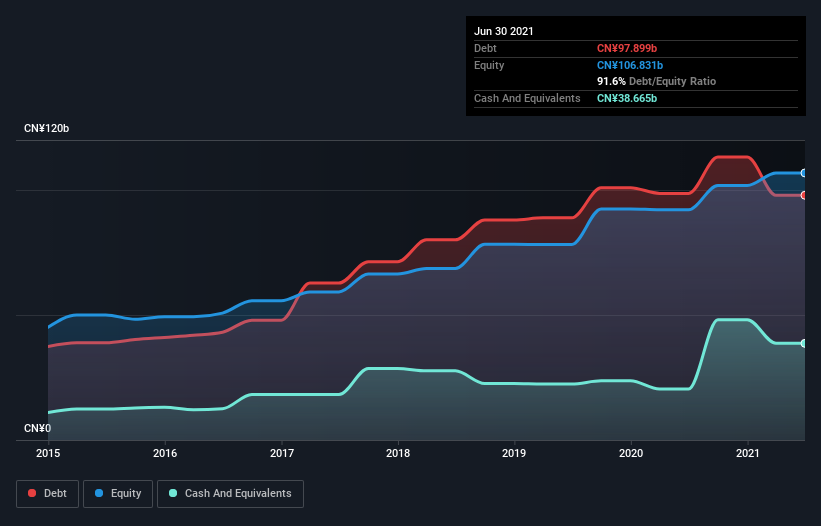Click the 2018 x-axis label
Viewport: 821px width, 526px height.
[398, 453]
